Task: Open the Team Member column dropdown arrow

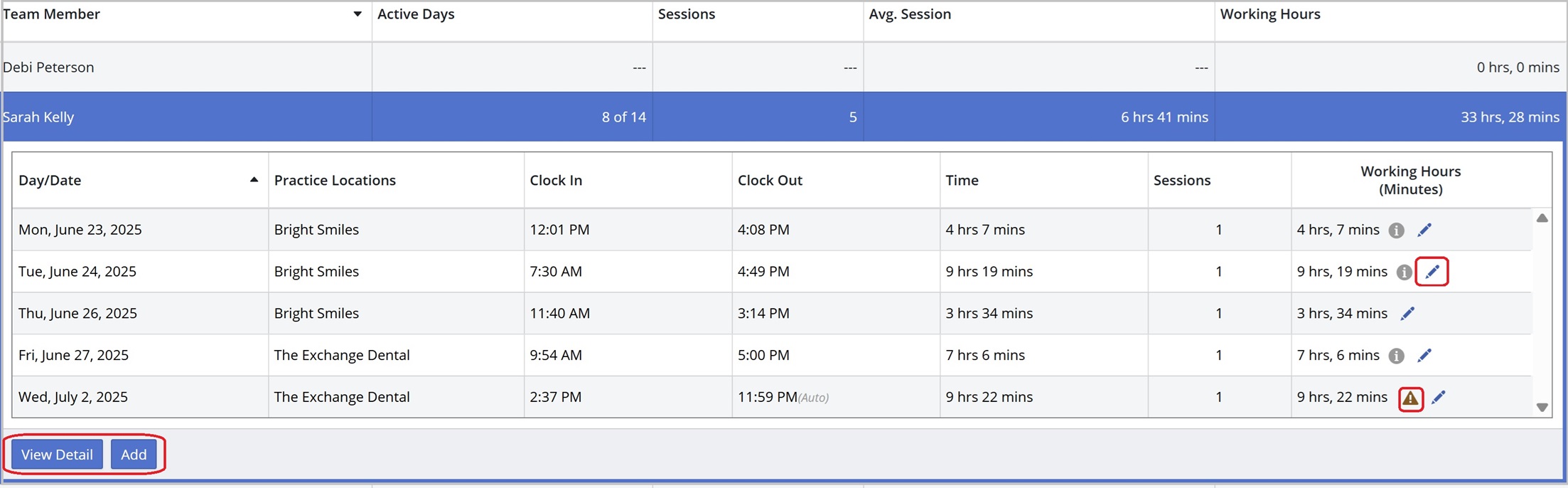Action: click(358, 14)
